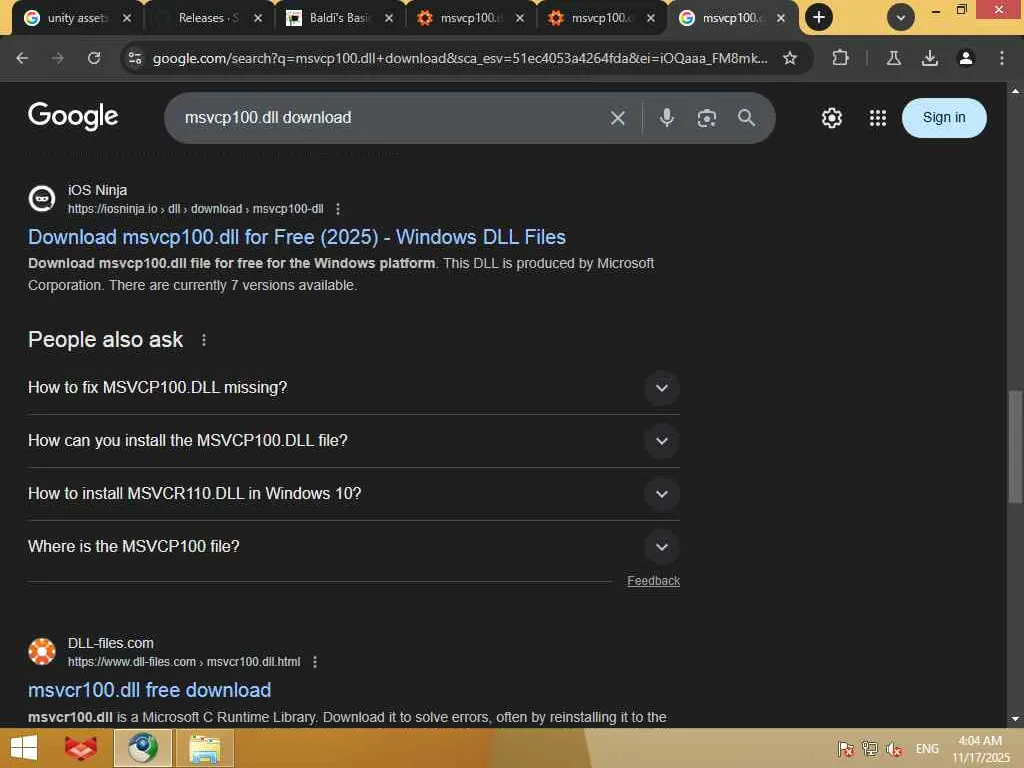Screen dimensions: 1024x768
Task: Open the Windows Start button
Action: (x=24, y=748)
